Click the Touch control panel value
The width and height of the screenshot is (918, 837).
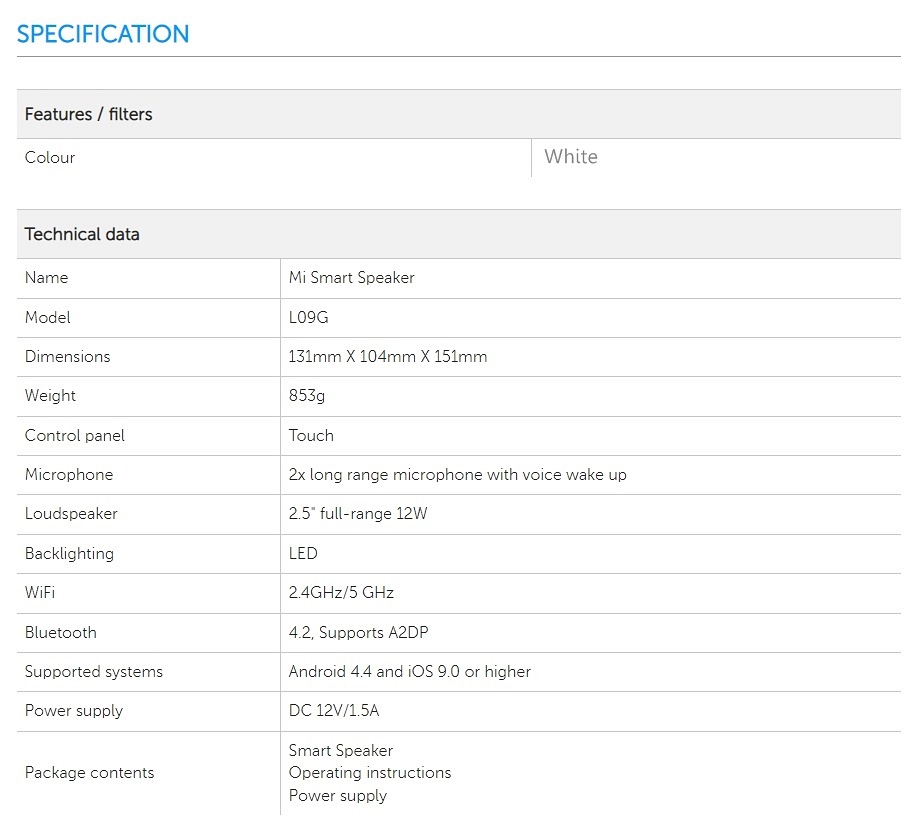coord(311,435)
